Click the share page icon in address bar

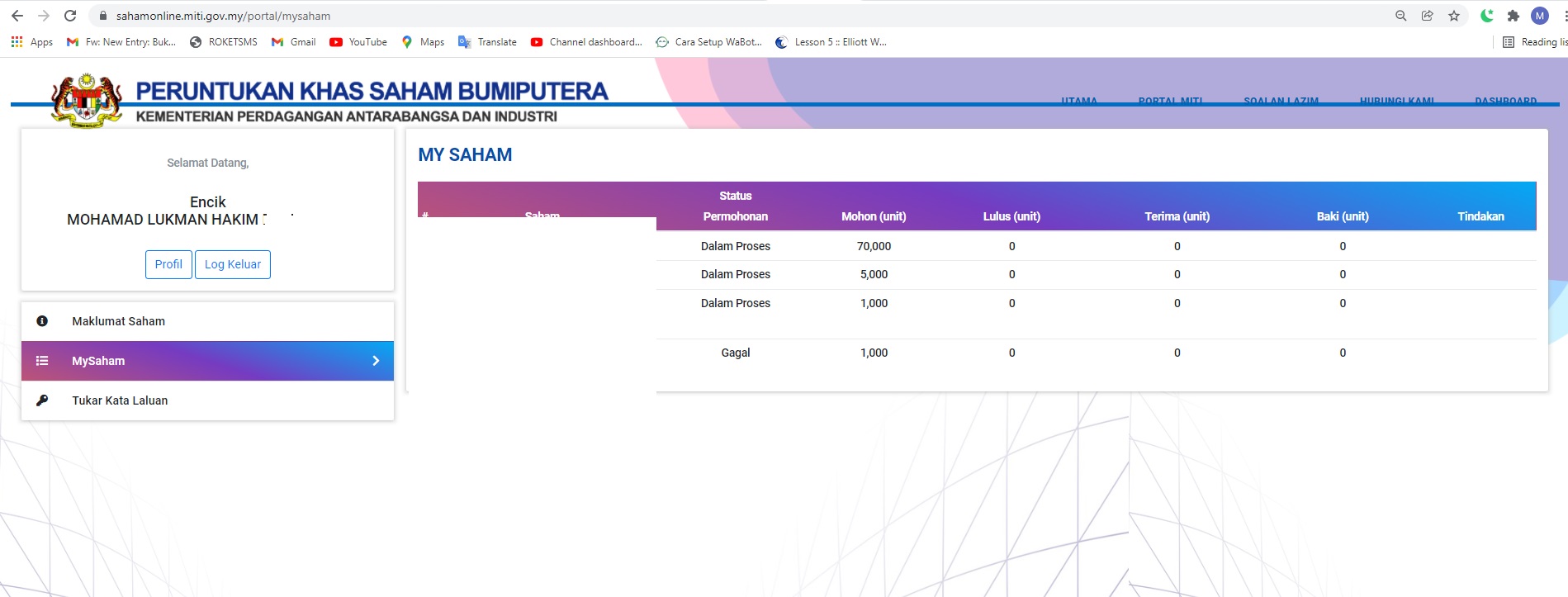[1428, 16]
